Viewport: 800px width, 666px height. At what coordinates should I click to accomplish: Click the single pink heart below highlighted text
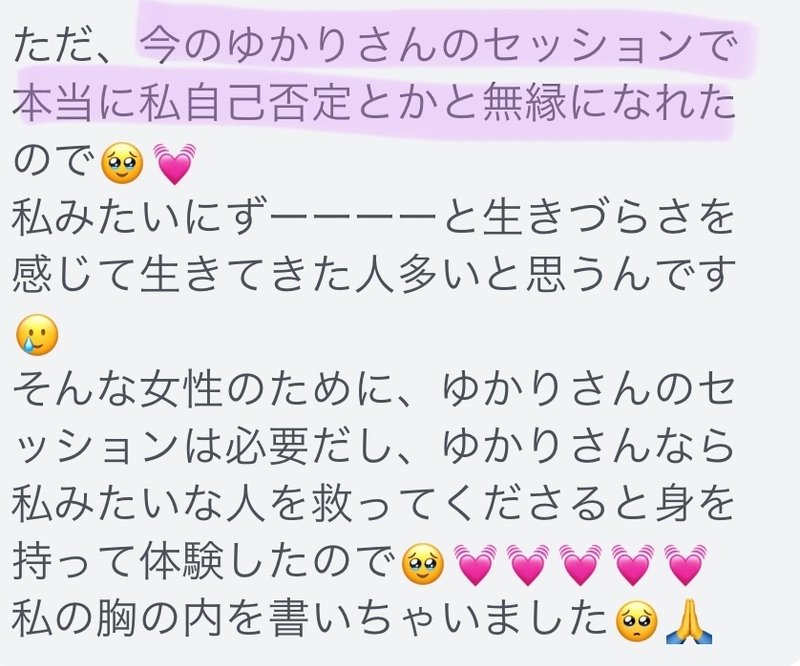[174, 164]
